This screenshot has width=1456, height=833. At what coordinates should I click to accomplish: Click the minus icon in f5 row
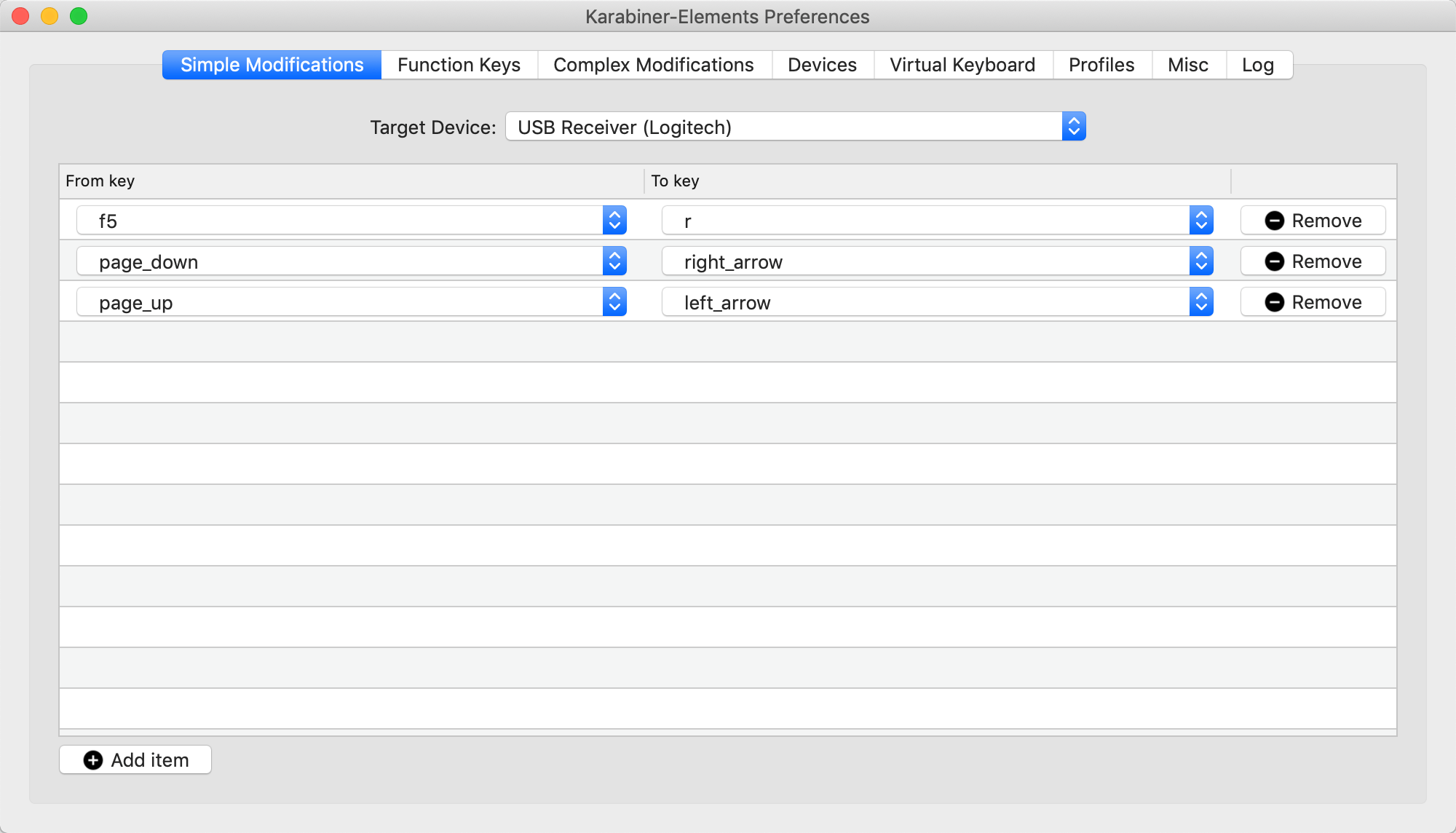1274,221
